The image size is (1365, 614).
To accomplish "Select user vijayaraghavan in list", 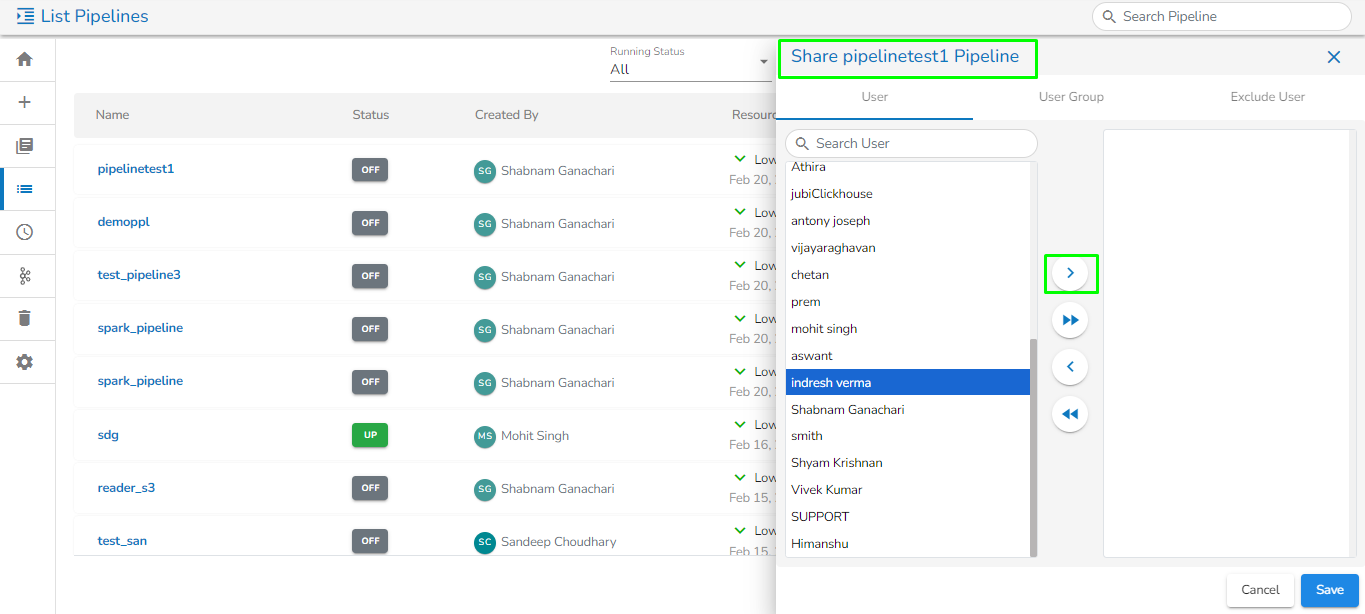I will 908,248.
